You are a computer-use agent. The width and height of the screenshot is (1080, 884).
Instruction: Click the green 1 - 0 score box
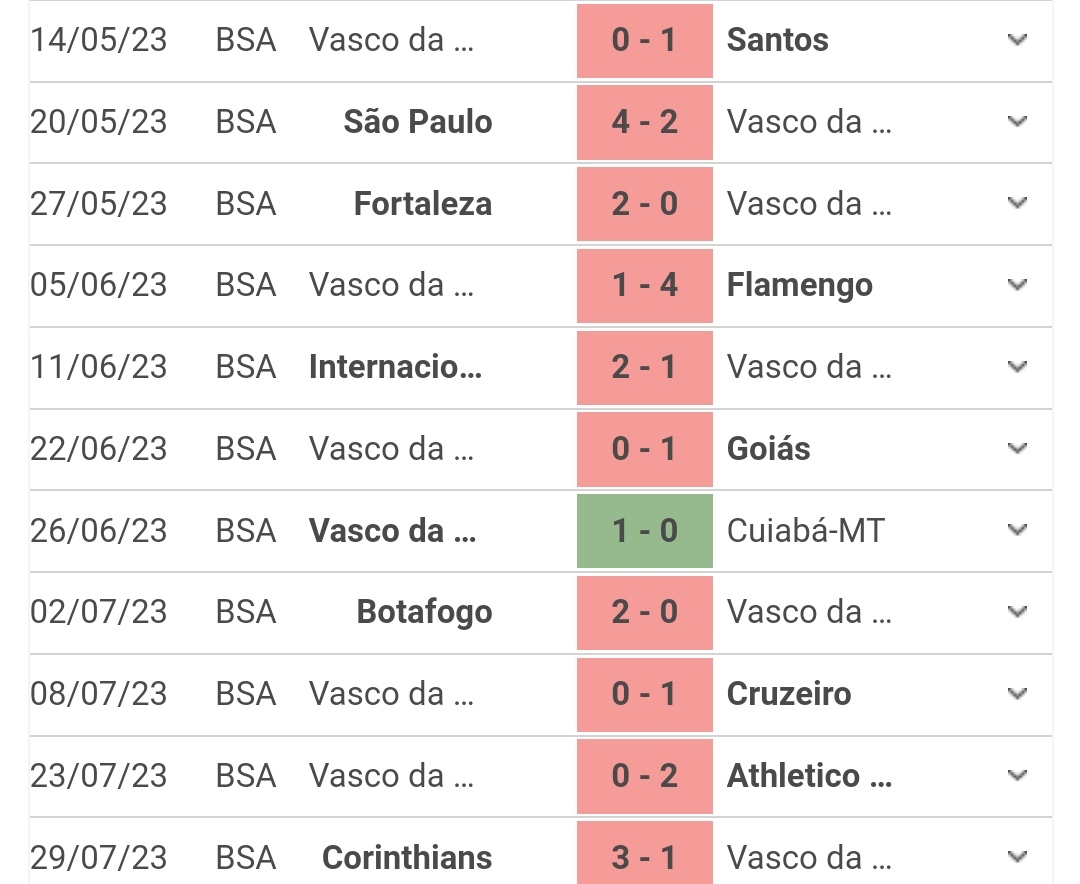645,531
